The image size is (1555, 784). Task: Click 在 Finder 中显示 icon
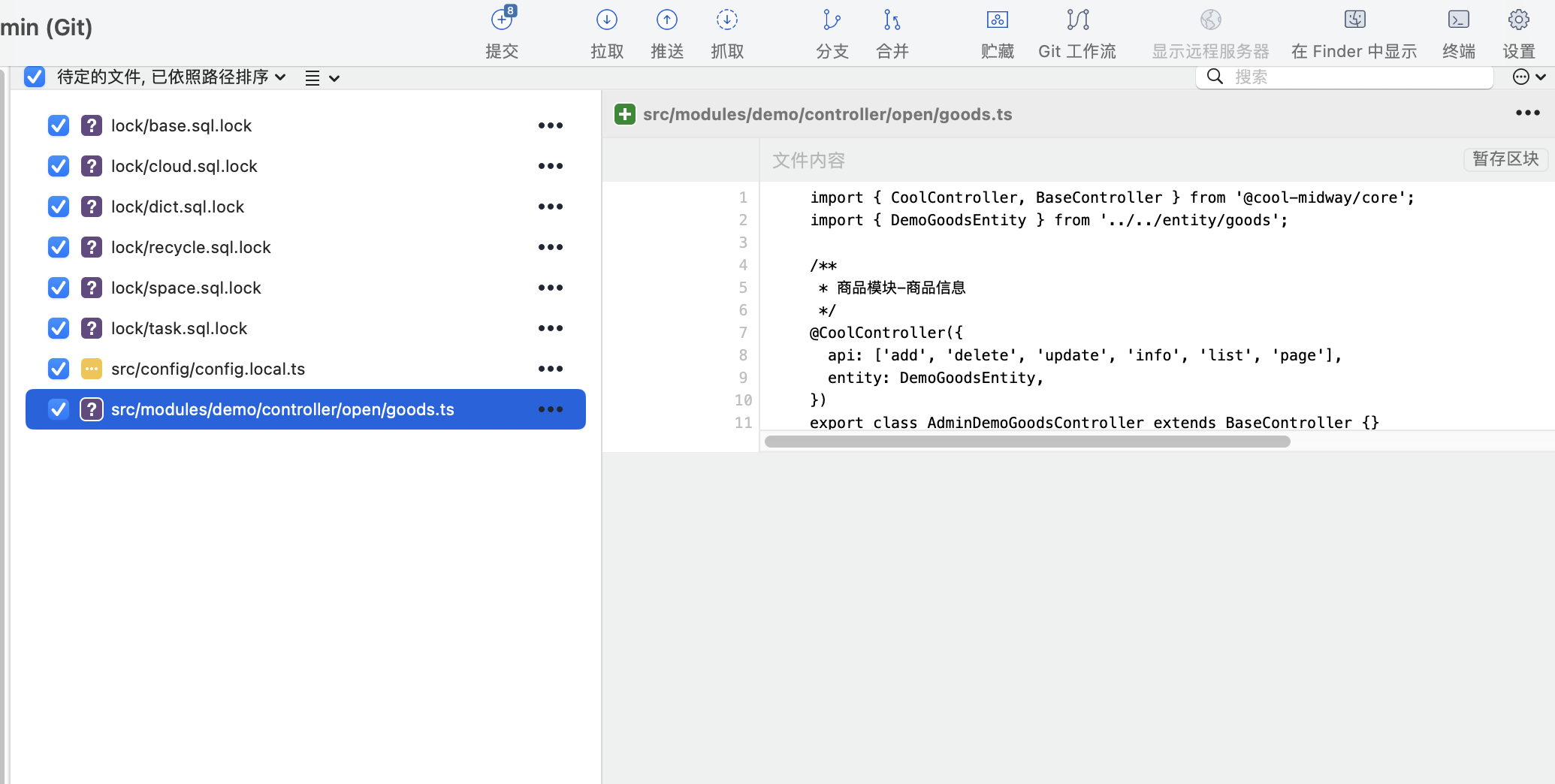[x=1355, y=20]
